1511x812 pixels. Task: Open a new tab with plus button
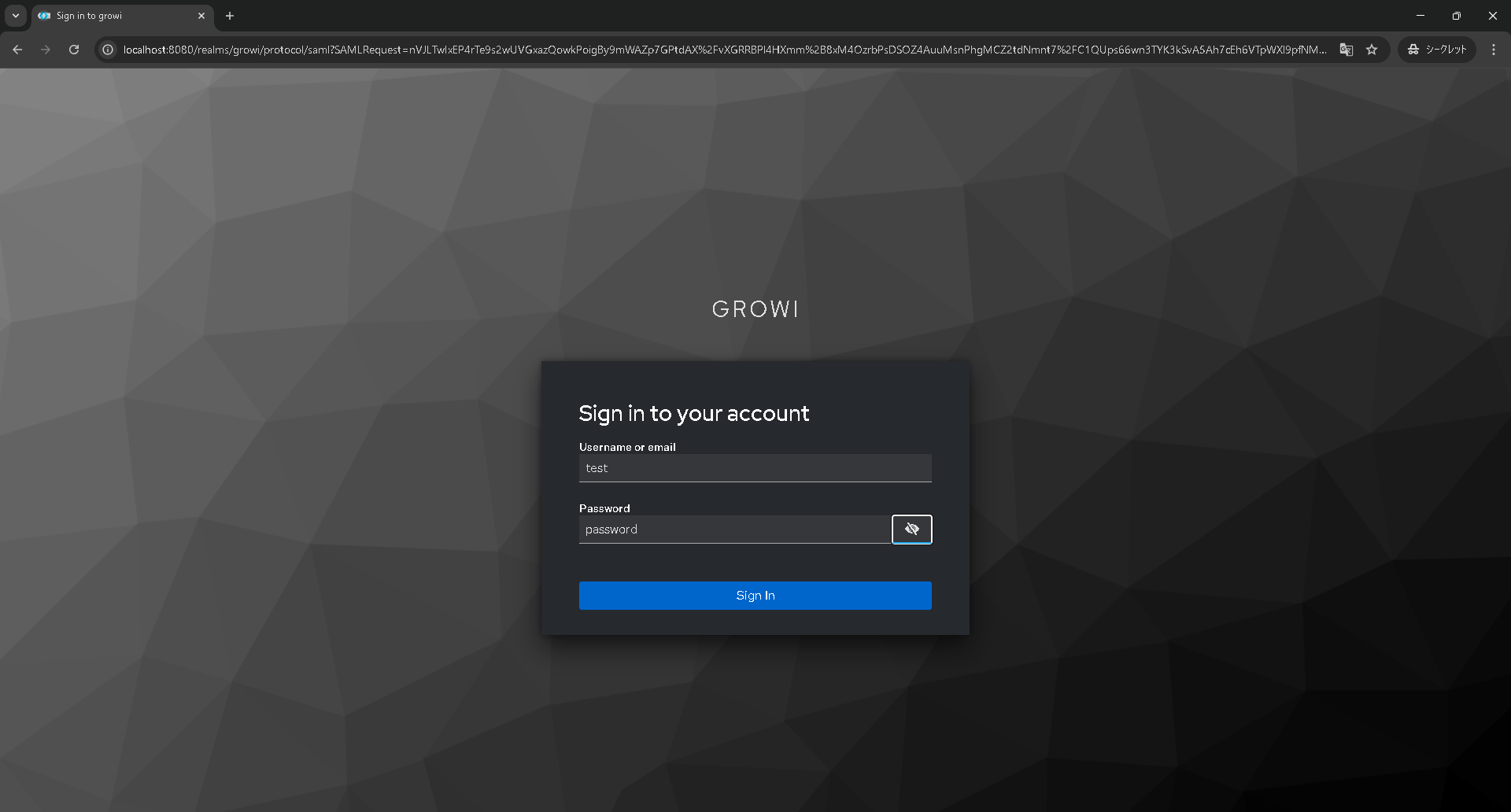[230, 16]
